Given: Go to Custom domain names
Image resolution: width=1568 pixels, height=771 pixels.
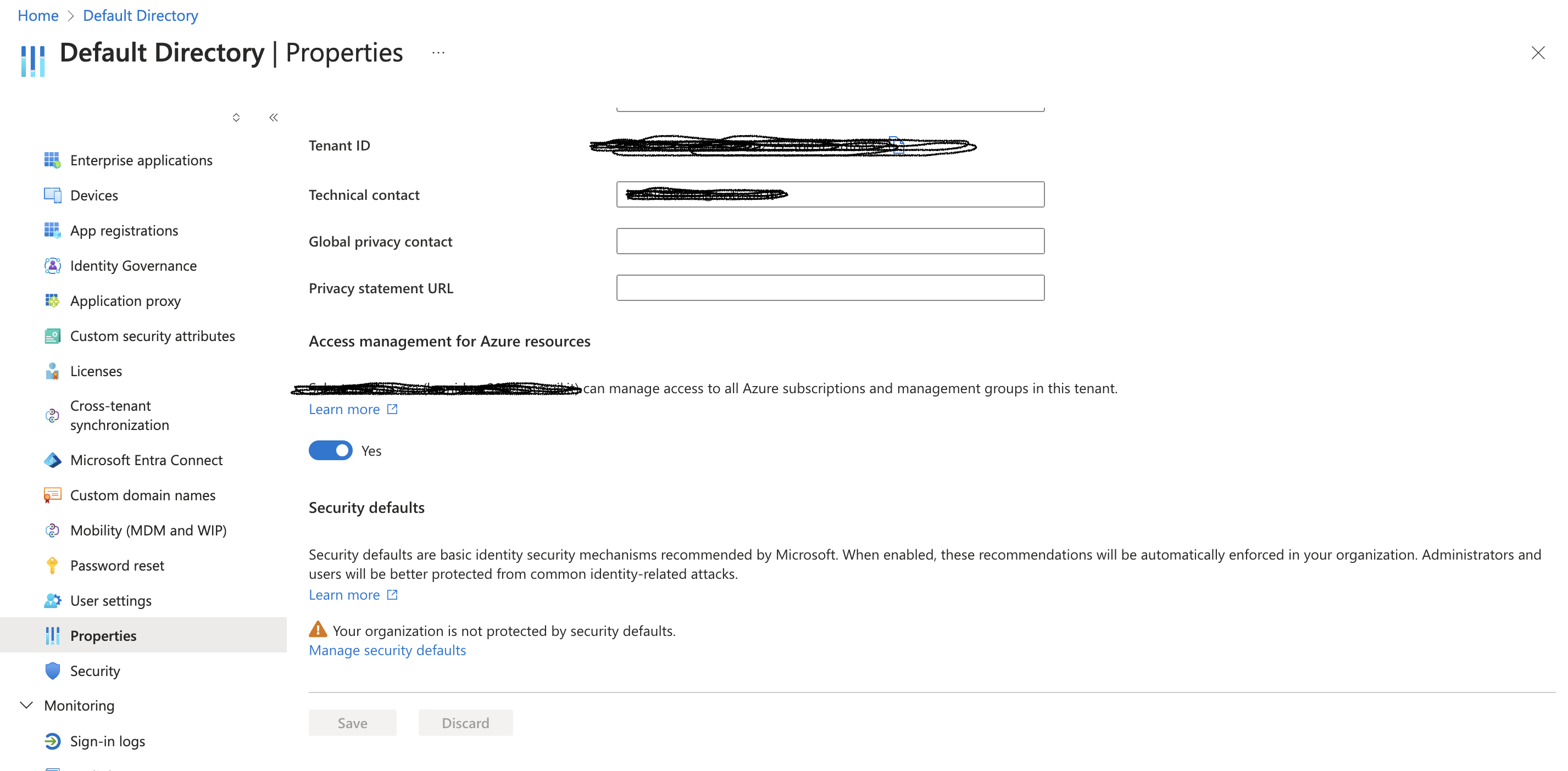Looking at the screenshot, I should click(143, 495).
